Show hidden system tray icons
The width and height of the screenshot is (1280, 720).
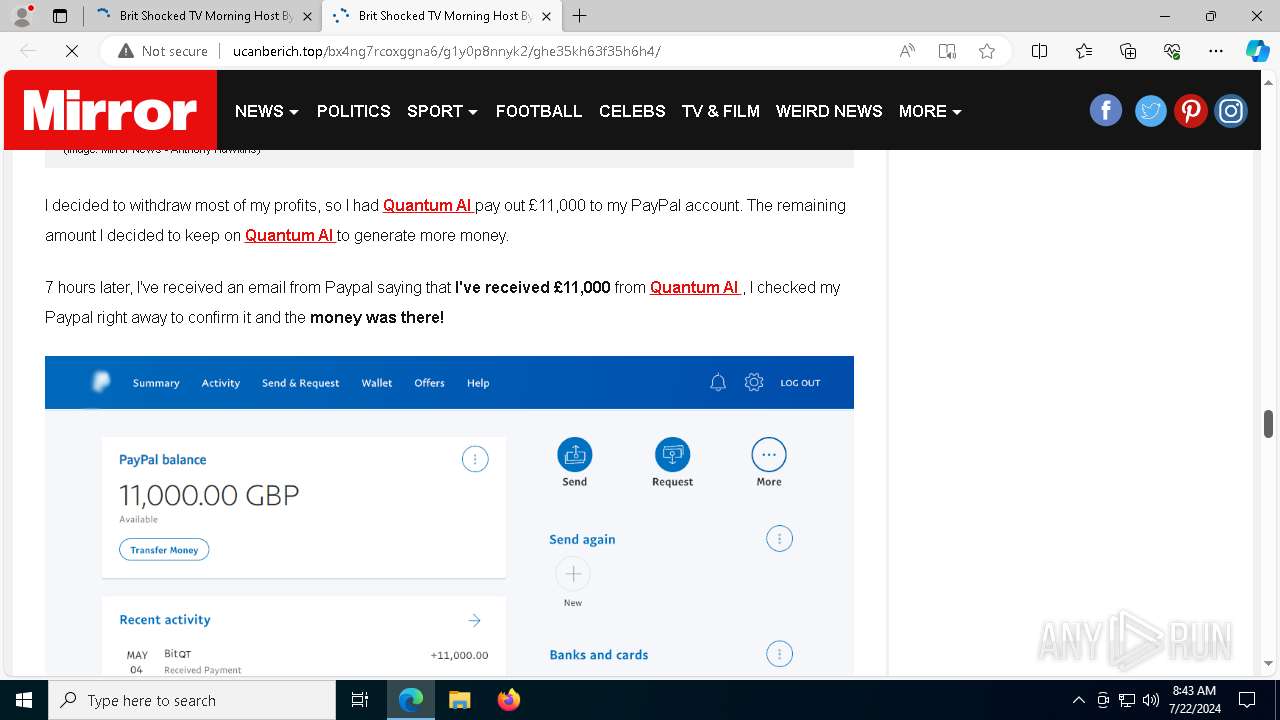pos(1078,700)
